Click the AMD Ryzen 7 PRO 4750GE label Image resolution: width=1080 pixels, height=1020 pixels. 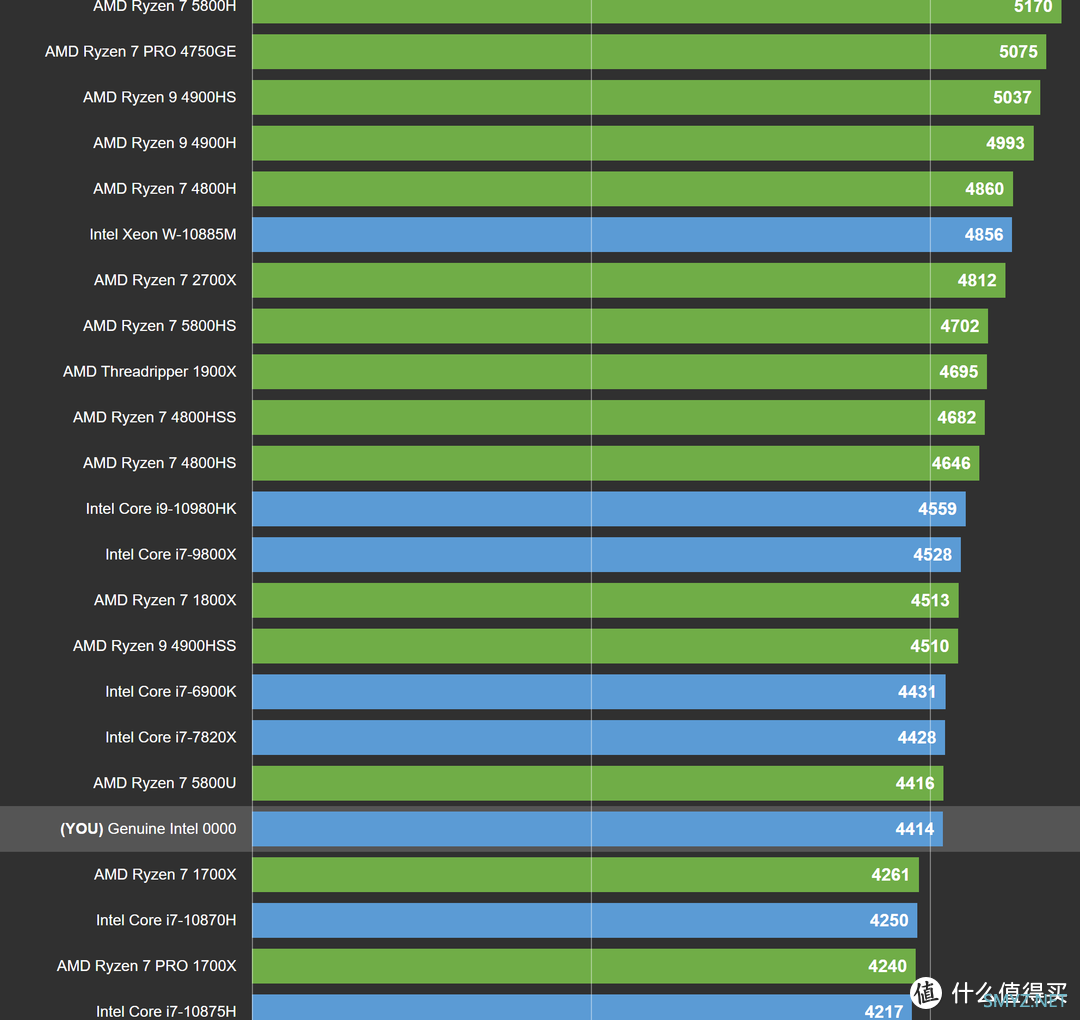[141, 52]
